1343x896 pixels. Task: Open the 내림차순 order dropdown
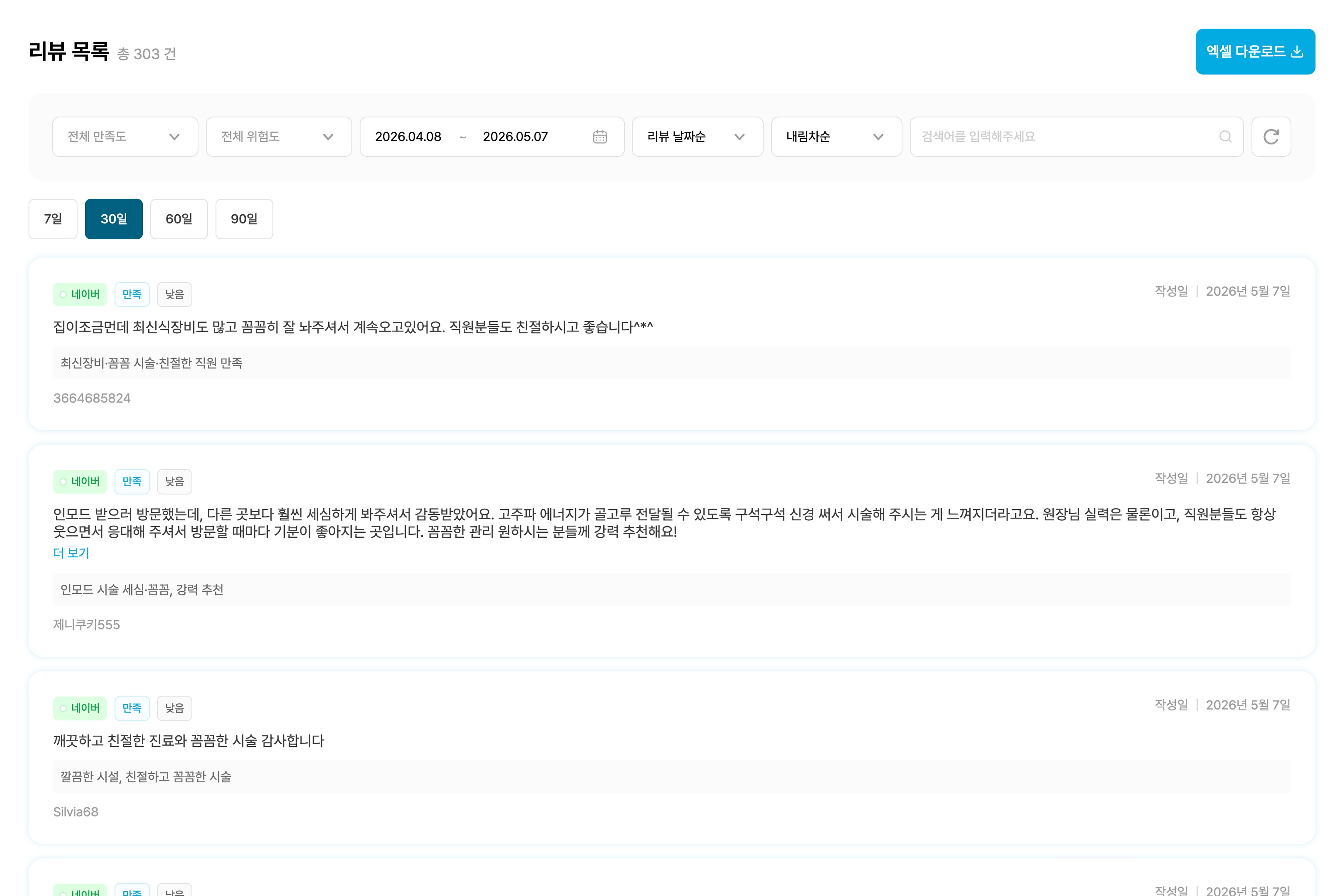point(836,137)
